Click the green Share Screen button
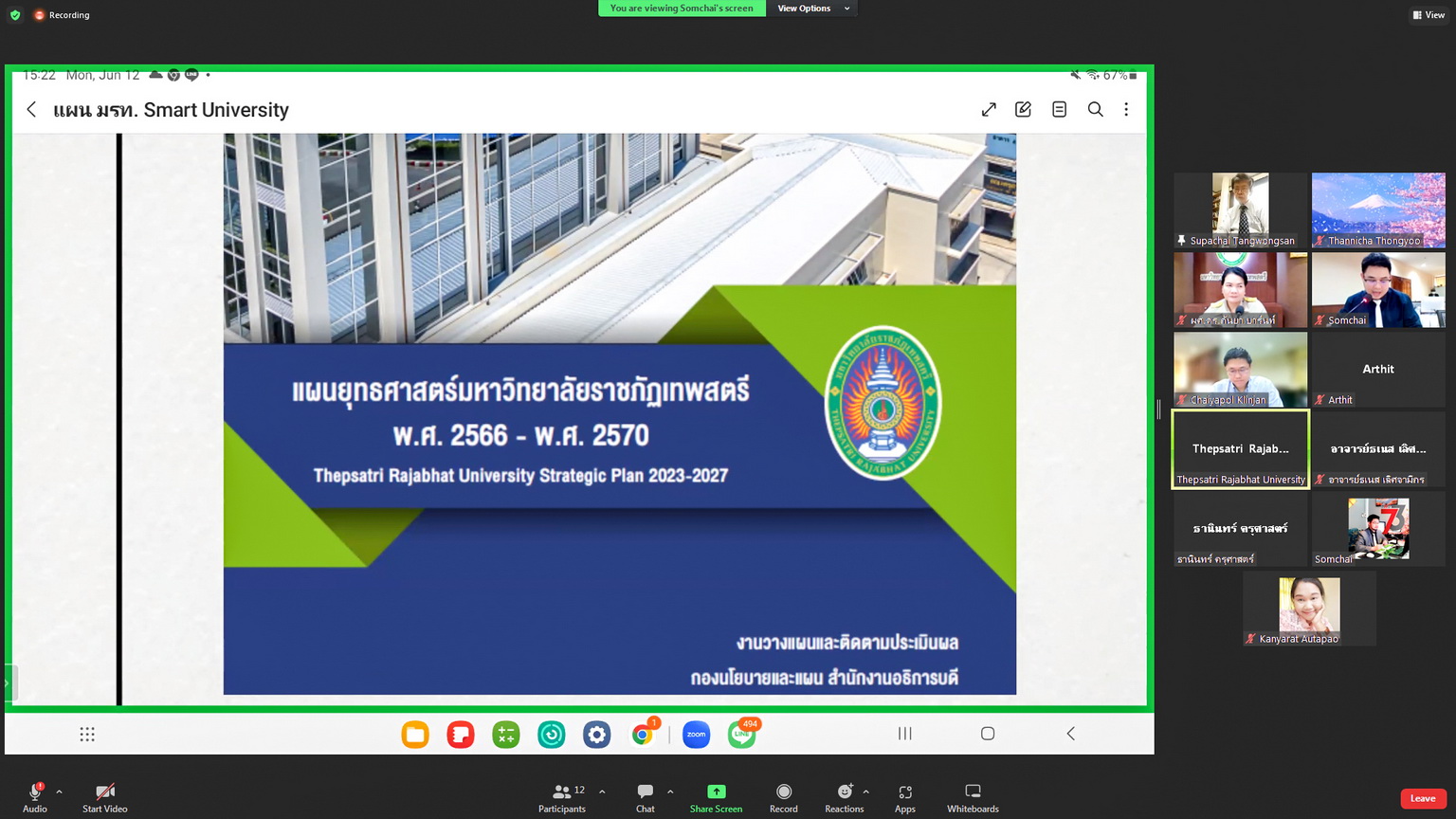The image size is (1456, 819). click(717, 797)
